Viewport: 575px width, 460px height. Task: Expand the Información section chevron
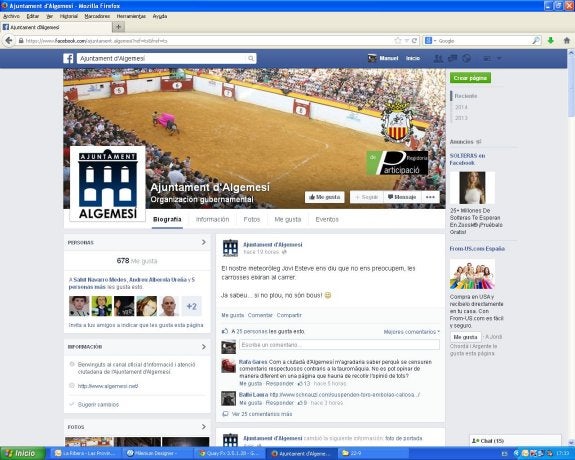click(x=204, y=347)
